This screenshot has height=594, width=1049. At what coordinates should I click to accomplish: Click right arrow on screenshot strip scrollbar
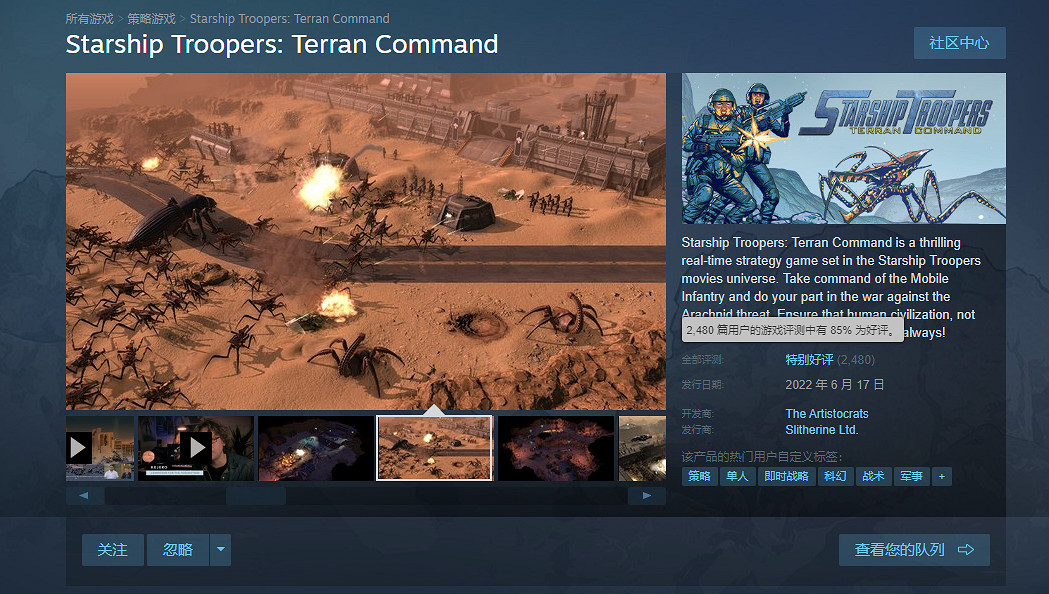tap(646, 496)
